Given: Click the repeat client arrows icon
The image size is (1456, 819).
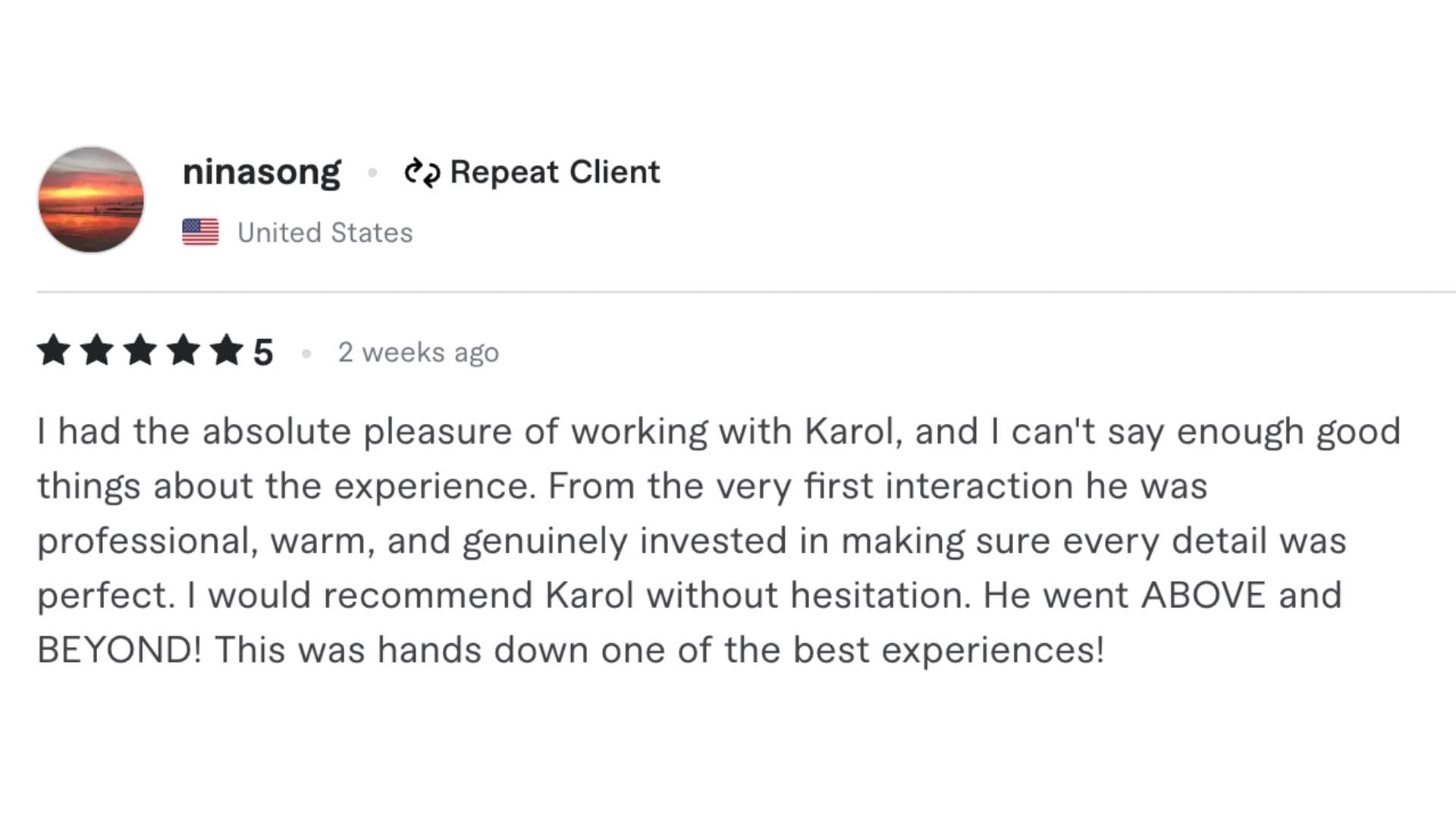Looking at the screenshot, I should 422,172.
